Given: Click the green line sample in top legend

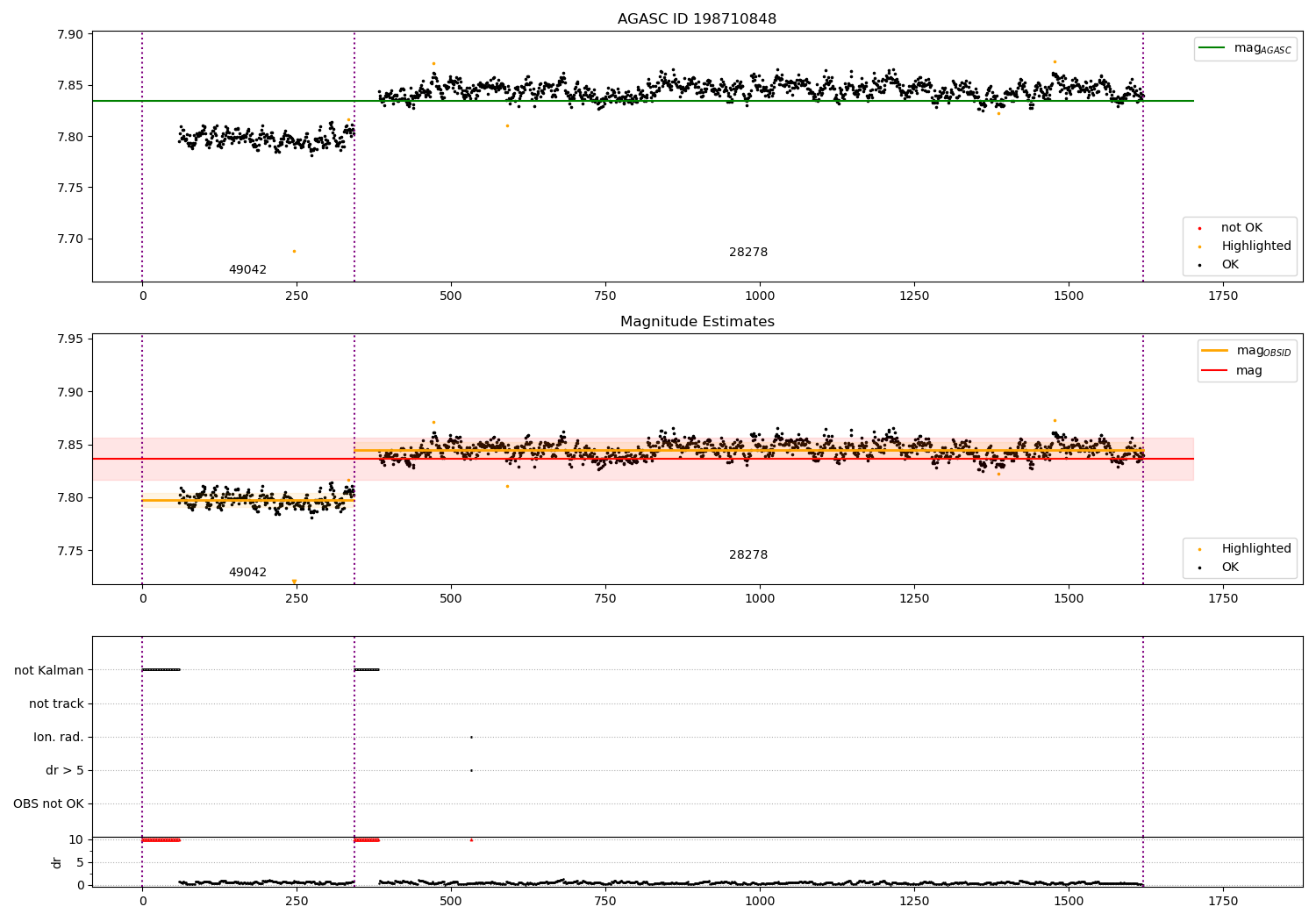Looking at the screenshot, I should pyautogui.click(x=1212, y=48).
